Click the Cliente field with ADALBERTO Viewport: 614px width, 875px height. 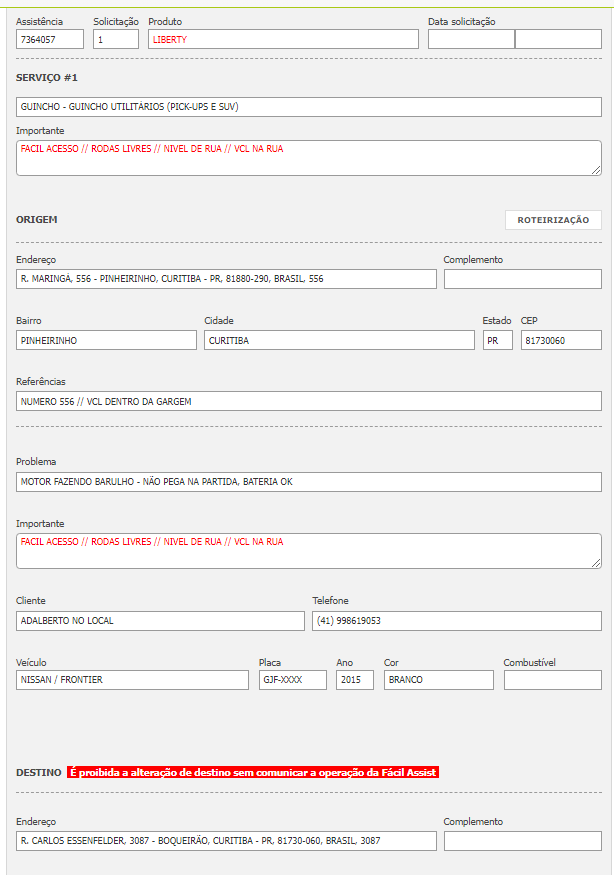[x=160, y=621]
